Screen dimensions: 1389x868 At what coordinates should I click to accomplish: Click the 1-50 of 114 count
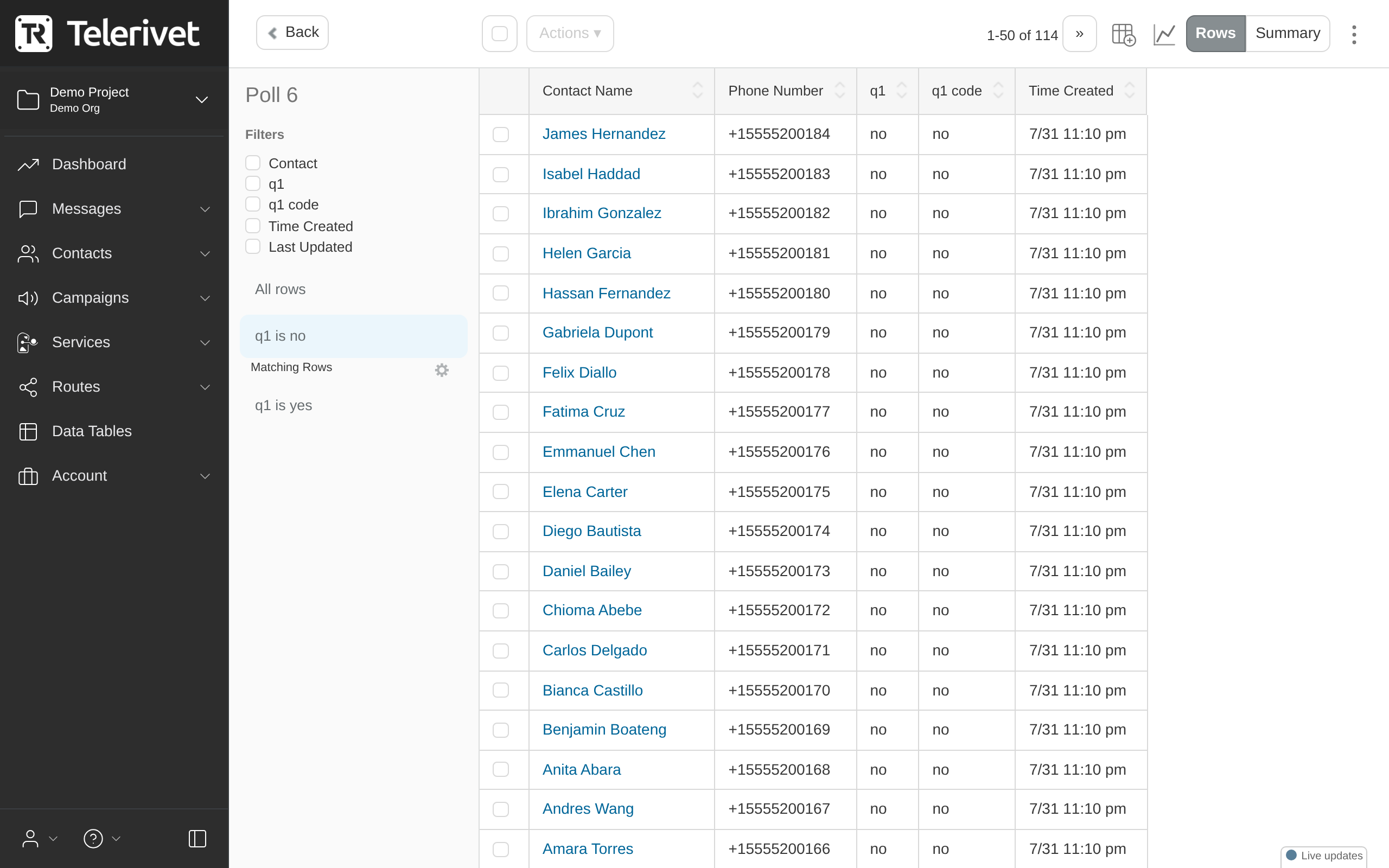[x=1022, y=36]
